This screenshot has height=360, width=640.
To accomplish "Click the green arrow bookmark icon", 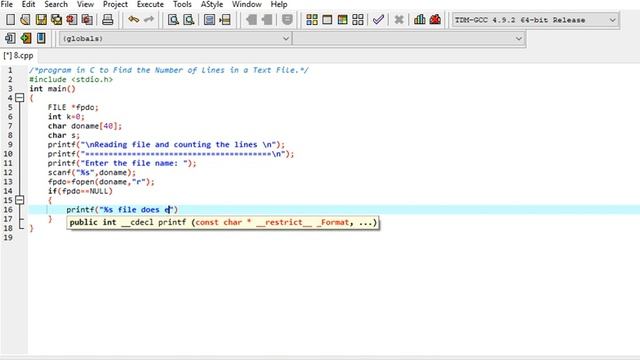I will (x=26, y=38).
